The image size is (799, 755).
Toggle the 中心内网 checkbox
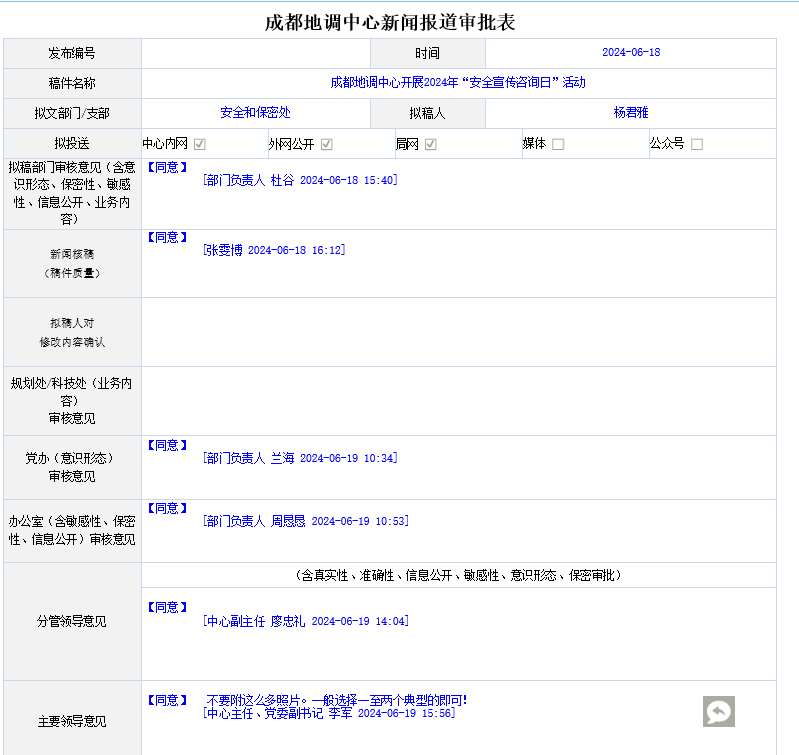pyautogui.click(x=200, y=144)
